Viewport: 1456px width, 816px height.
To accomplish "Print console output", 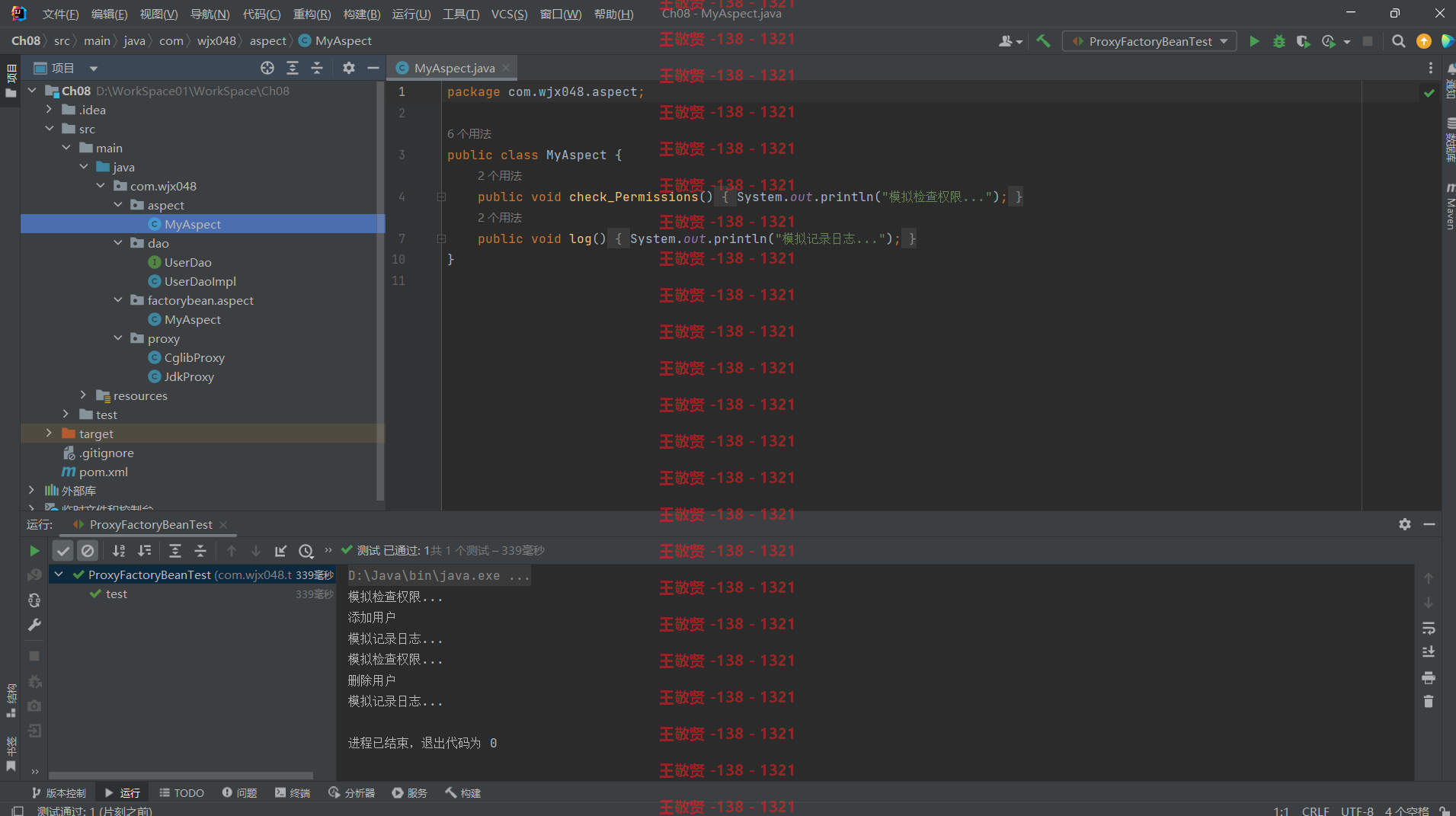I will [x=1429, y=677].
